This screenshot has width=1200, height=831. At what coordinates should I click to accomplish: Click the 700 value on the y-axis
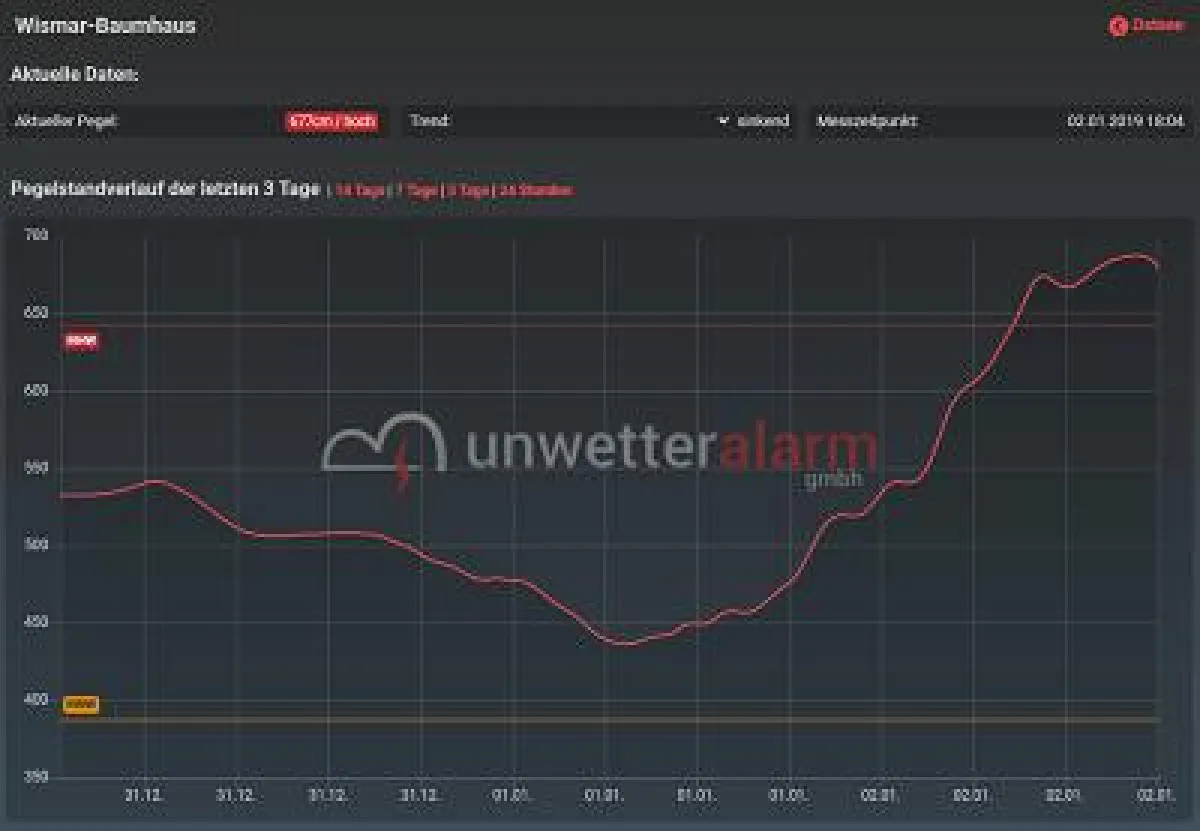pos(36,236)
